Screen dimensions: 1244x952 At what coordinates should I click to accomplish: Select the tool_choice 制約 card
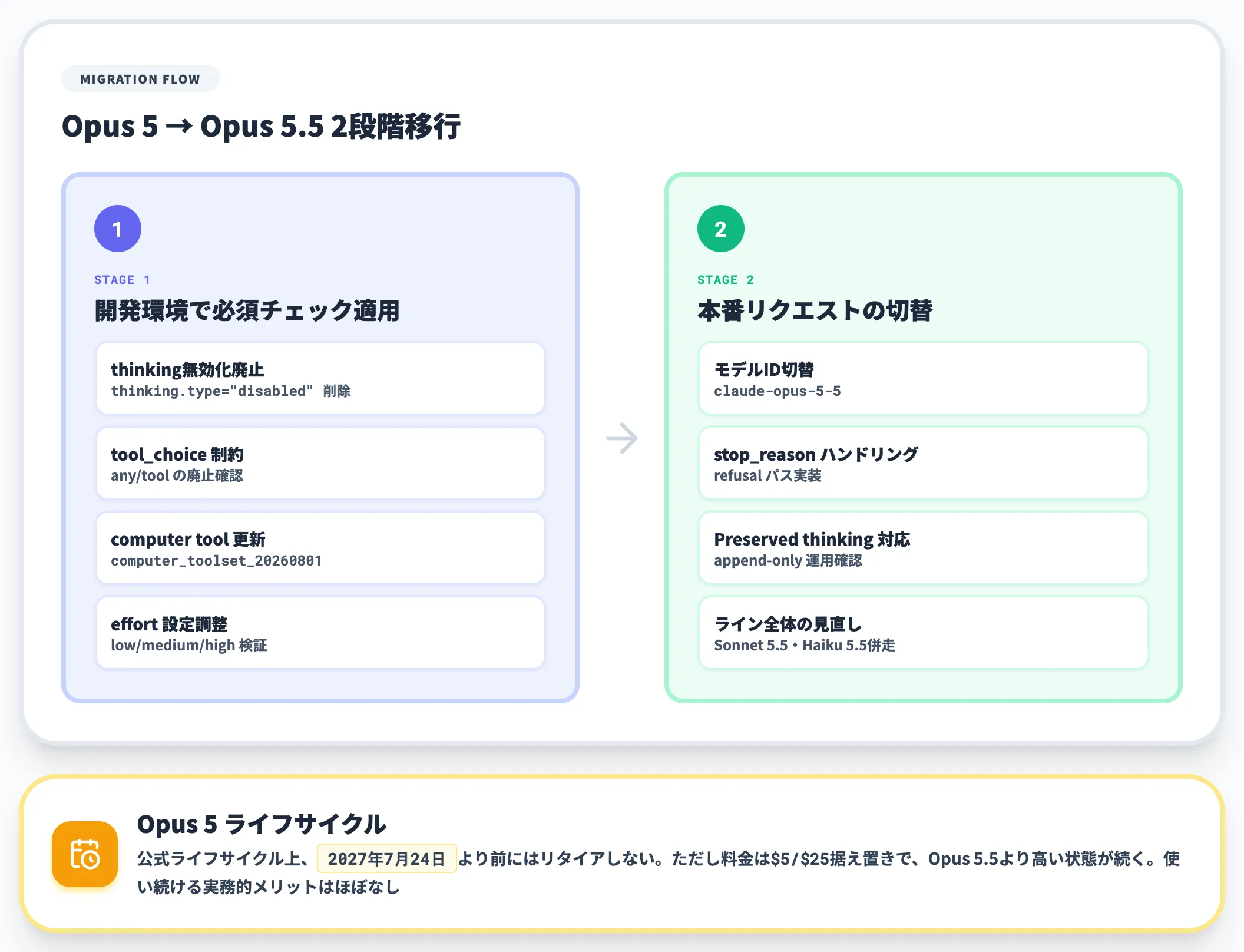pos(320,463)
